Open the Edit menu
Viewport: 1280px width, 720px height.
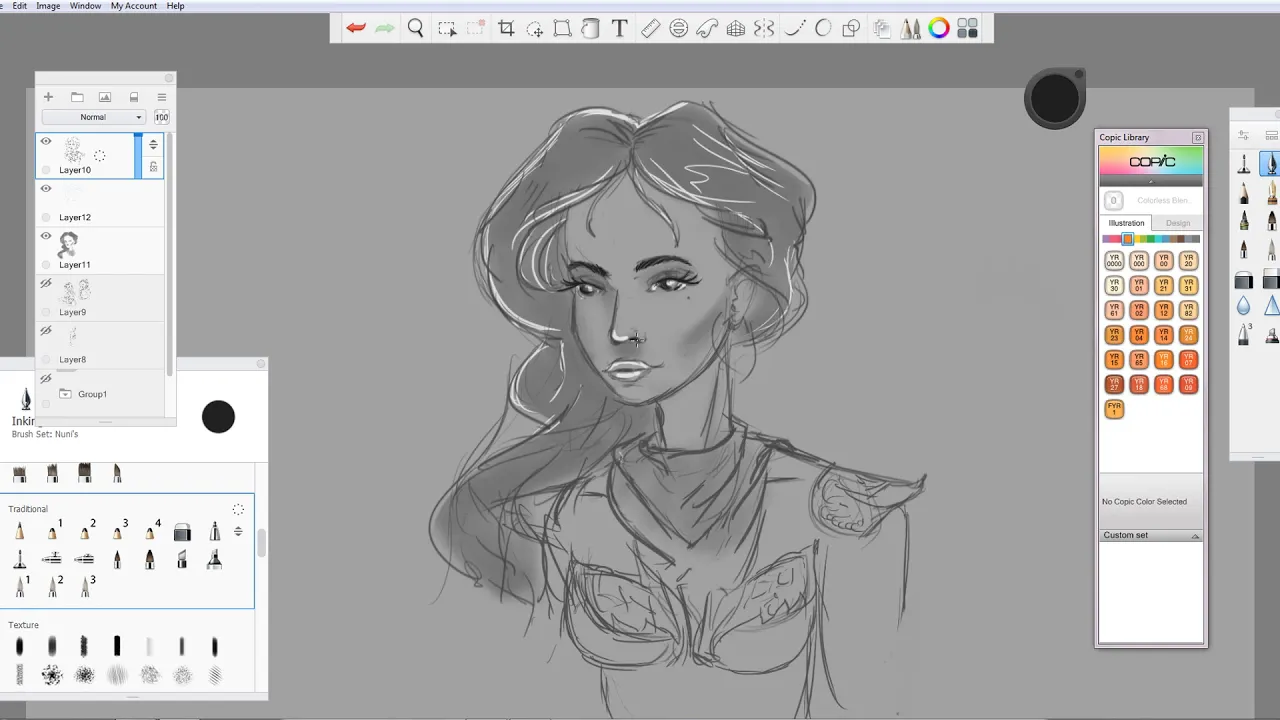(20, 6)
